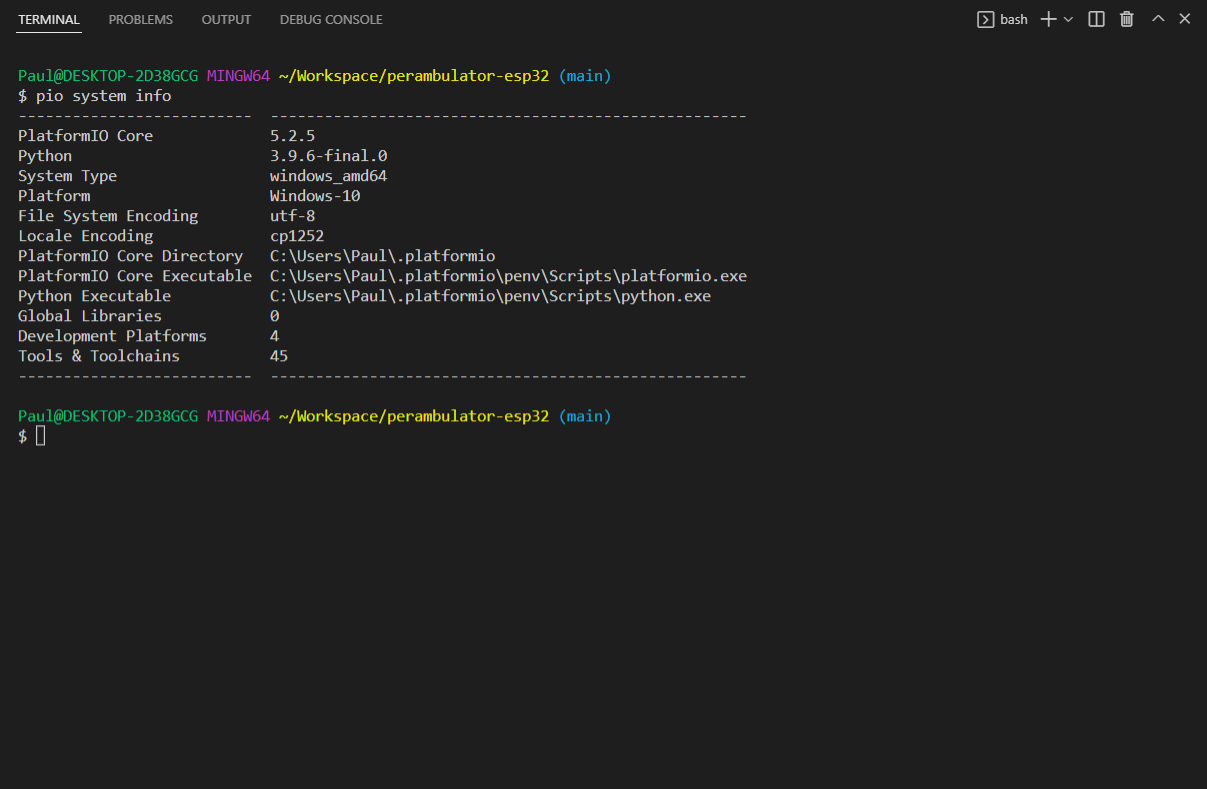Maximize the panel with the chevron-up icon
The height and width of the screenshot is (789, 1207).
click(1157, 18)
